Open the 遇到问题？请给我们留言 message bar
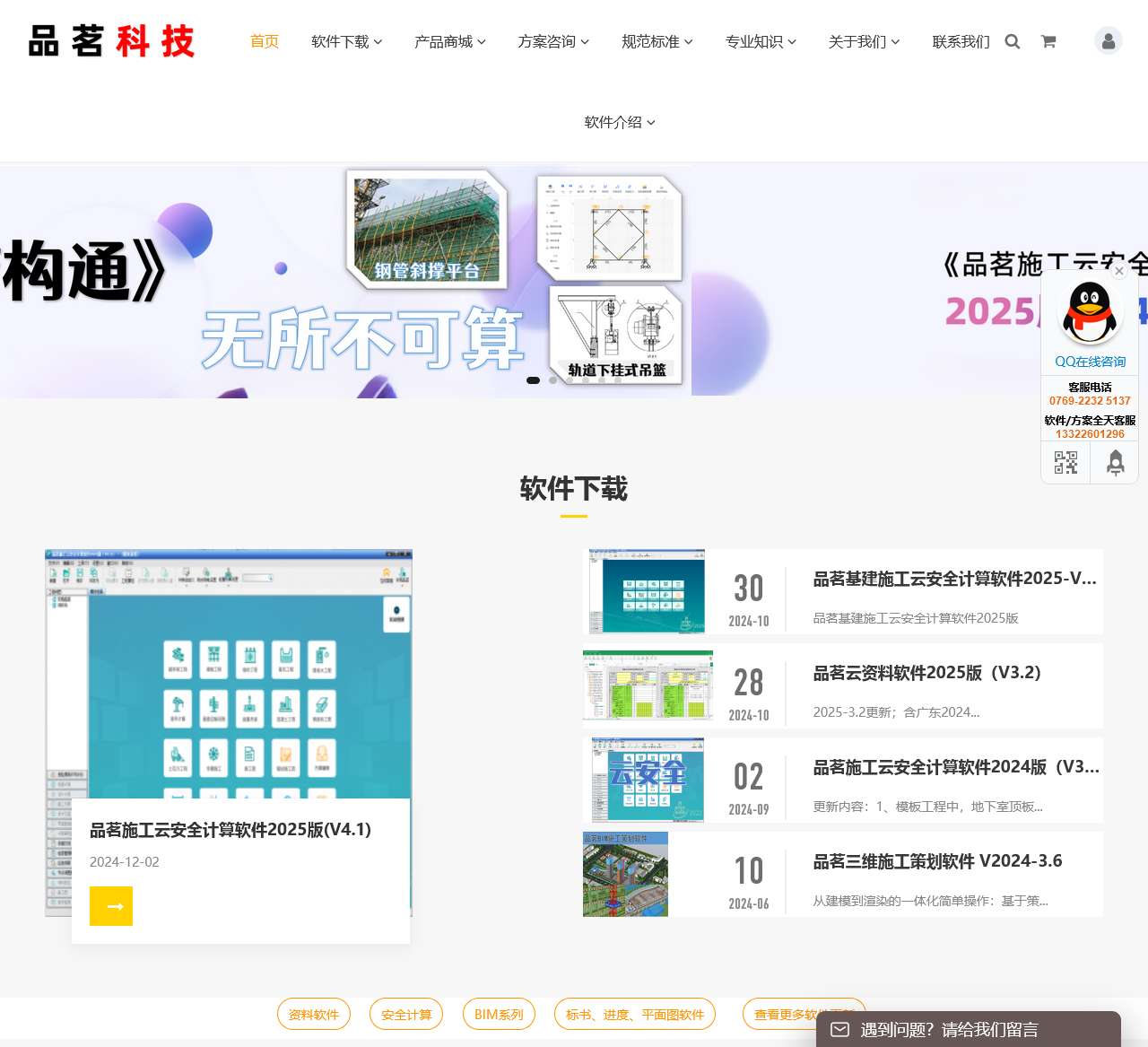This screenshot has width=1148, height=1047. tap(969, 1029)
